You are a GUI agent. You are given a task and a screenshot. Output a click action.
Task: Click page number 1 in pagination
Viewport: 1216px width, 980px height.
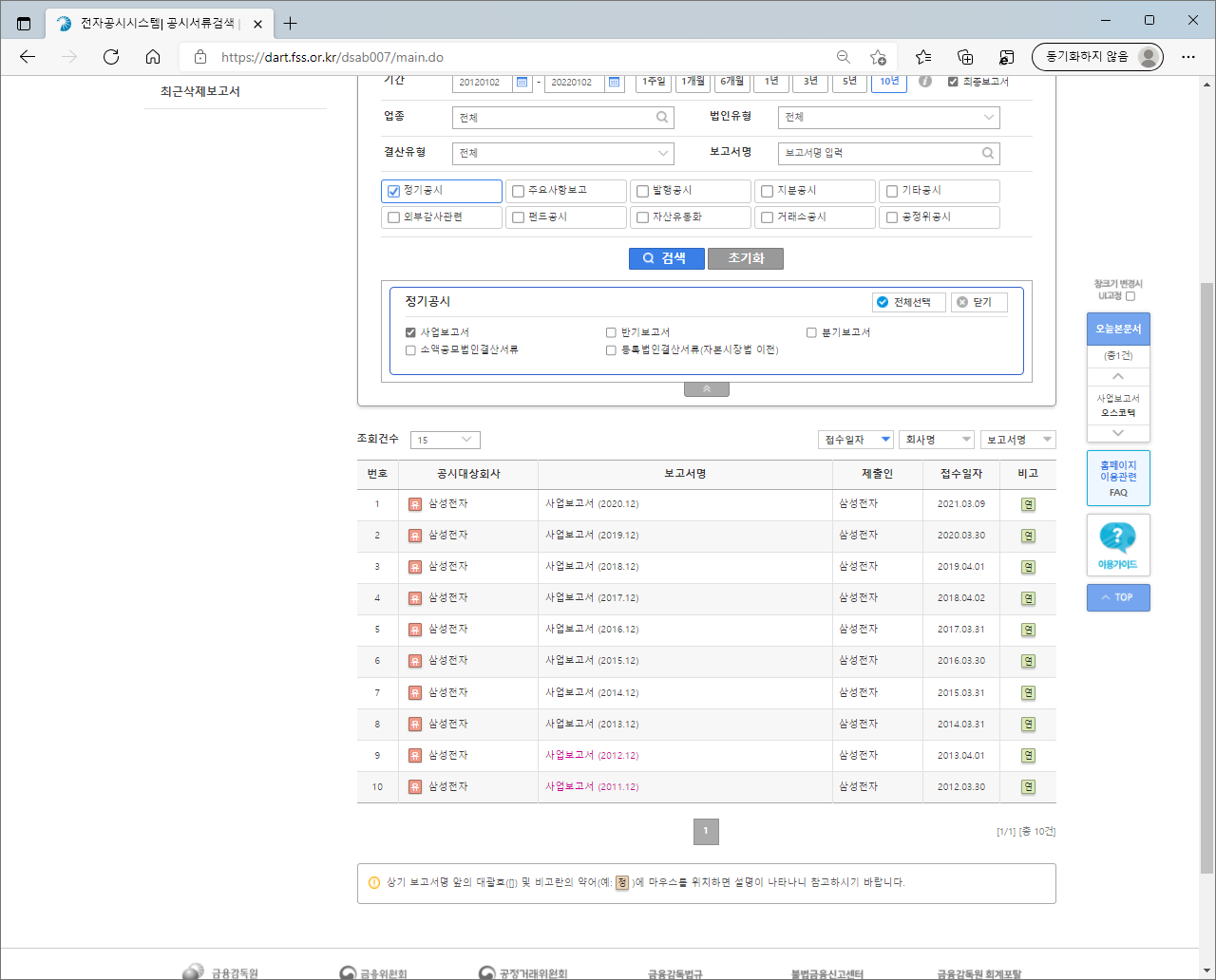tap(706, 831)
